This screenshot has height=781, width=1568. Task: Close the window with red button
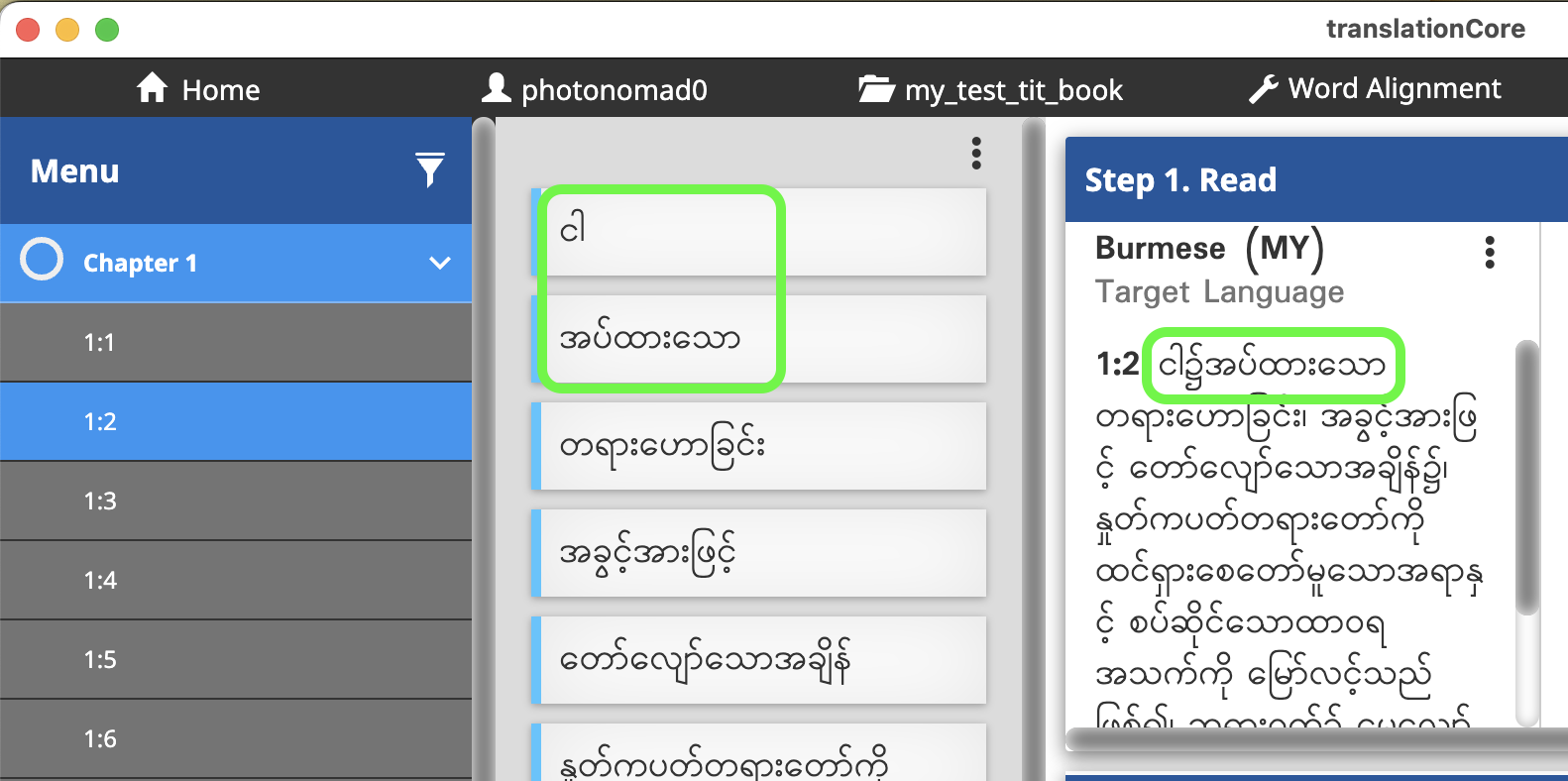click(28, 30)
